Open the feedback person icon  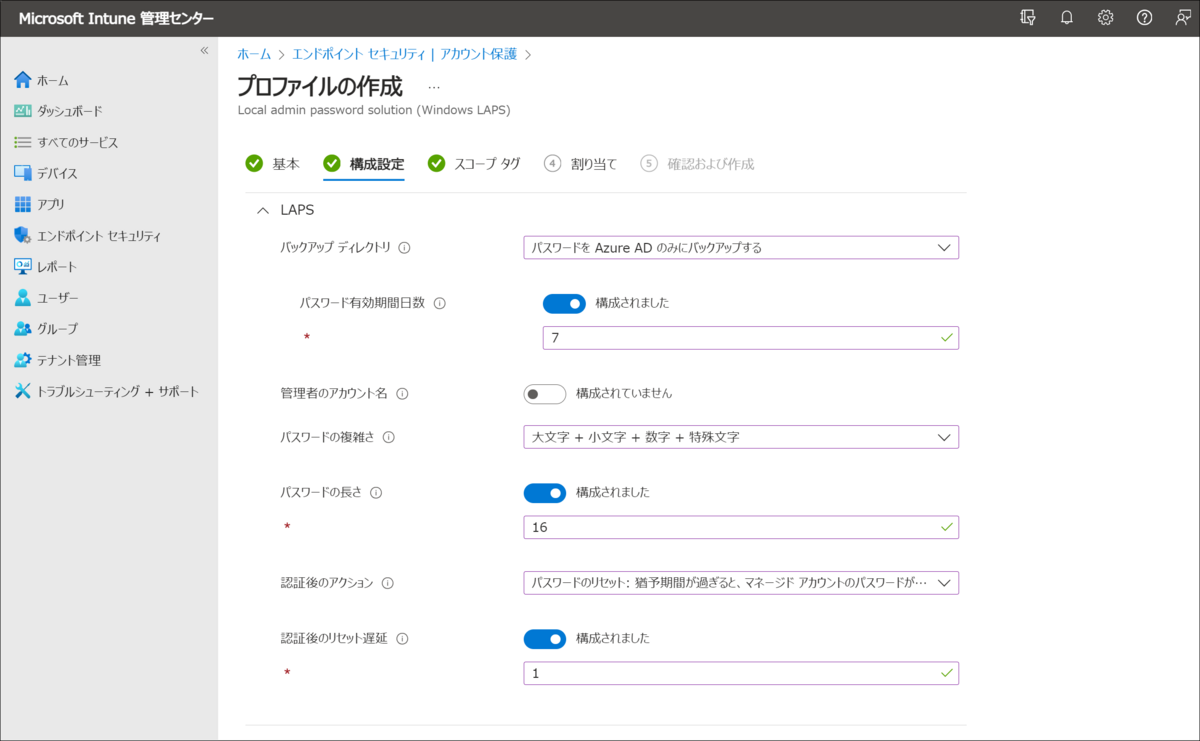tap(1183, 17)
